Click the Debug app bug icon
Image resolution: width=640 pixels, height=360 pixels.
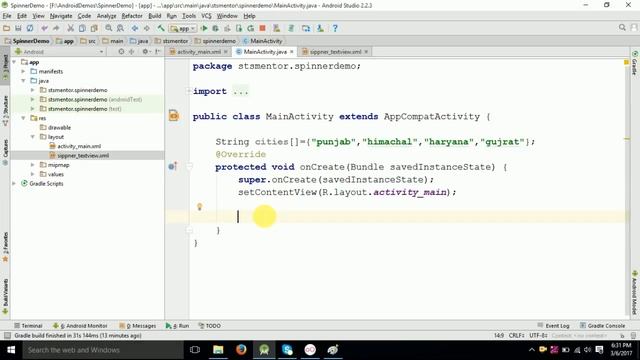pyautogui.click(x=215, y=28)
